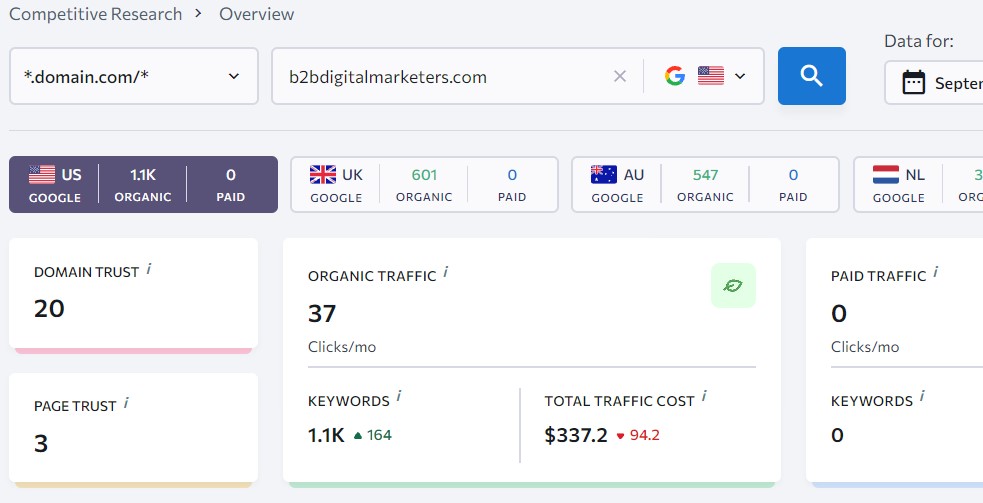Click the traffic cost decrease 94.2
Image resolution: width=983 pixels, height=503 pixels.
click(638, 435)
